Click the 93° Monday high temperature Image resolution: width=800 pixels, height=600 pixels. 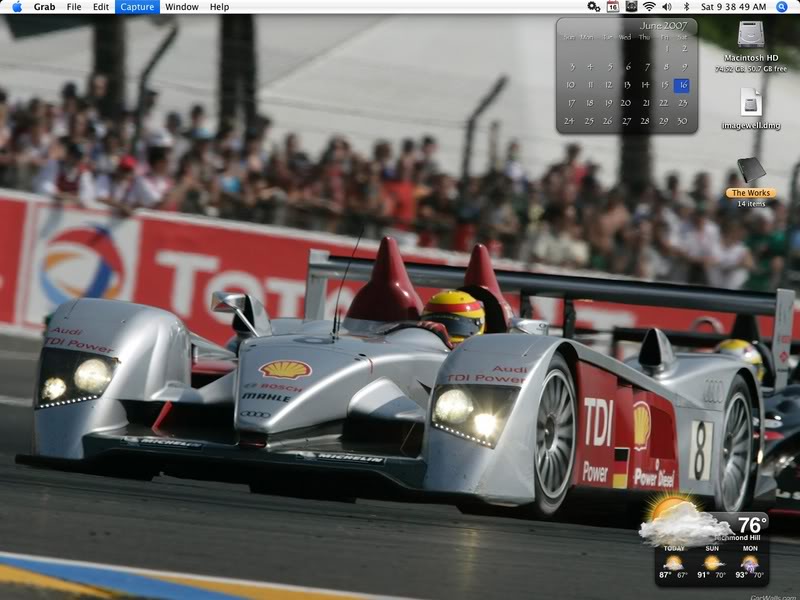tap(742, 575)
